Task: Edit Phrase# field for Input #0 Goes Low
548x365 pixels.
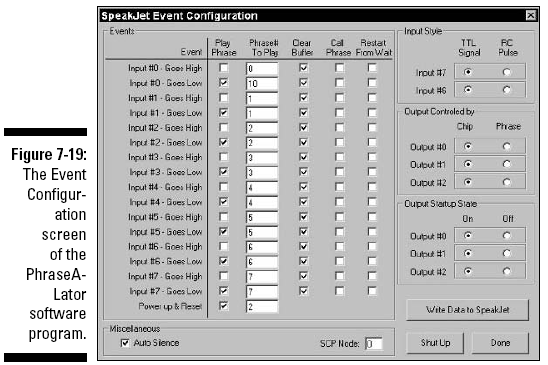Action: (x=262, y=84)
